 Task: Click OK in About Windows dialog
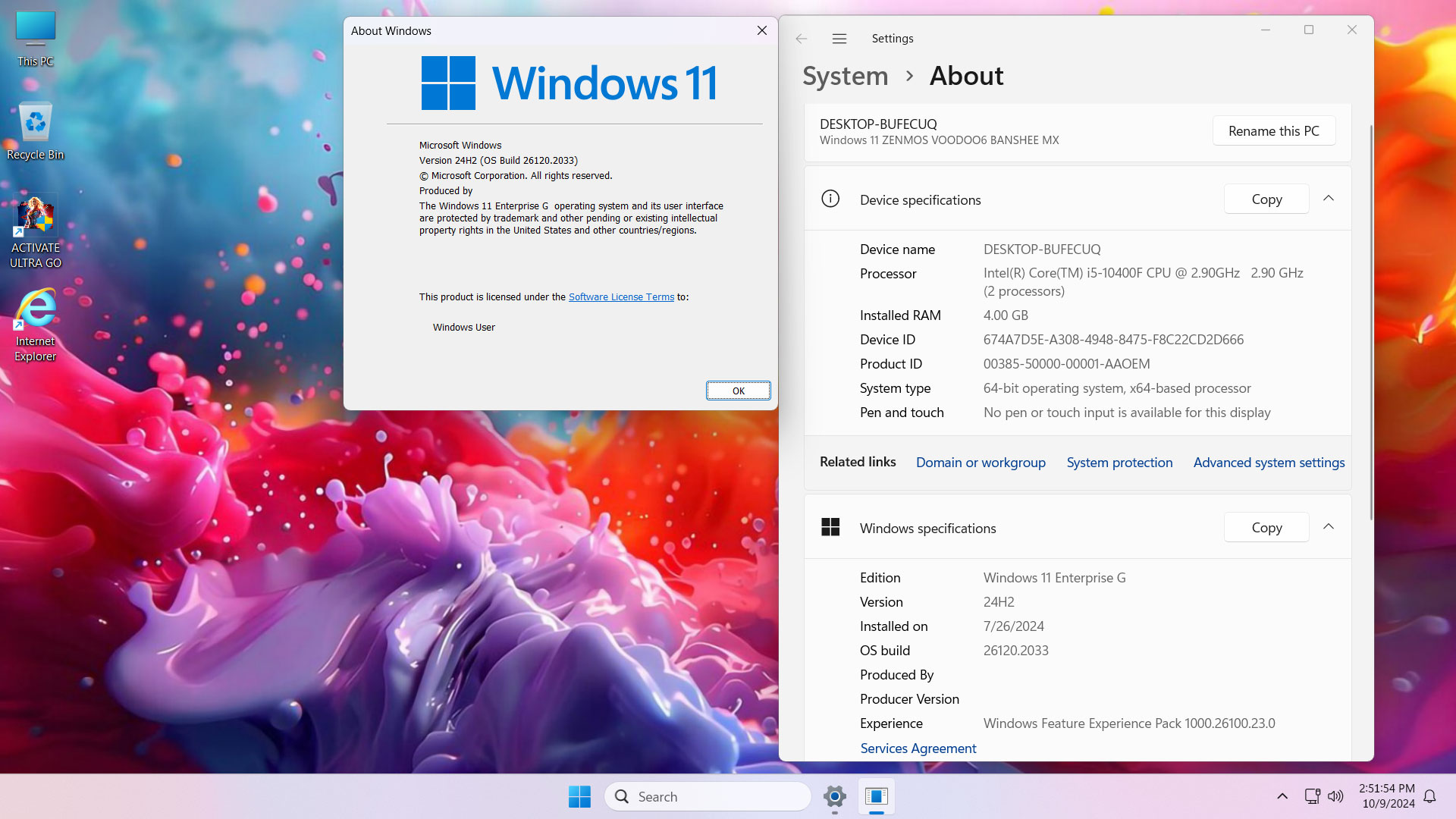pyautogui.click(x=738, y=391)
